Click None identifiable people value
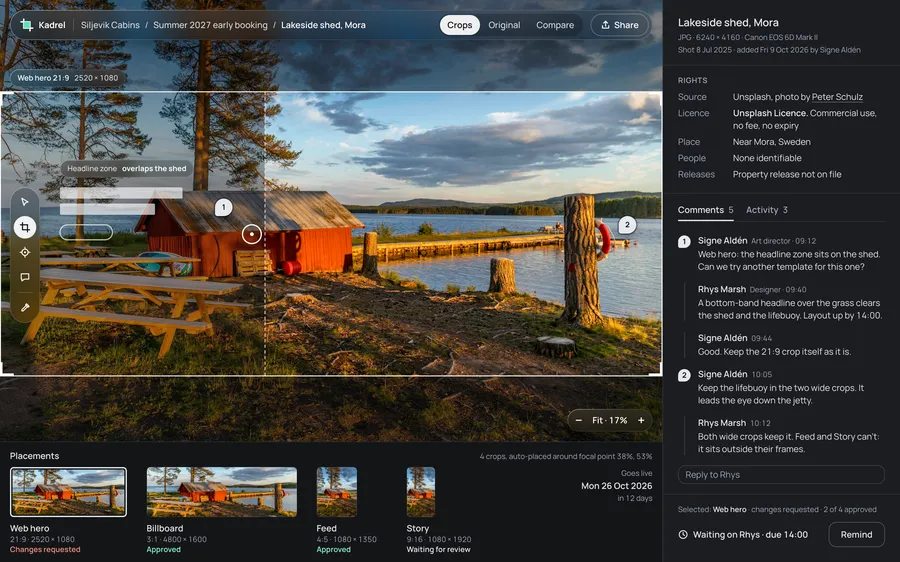 click(767, 158)
